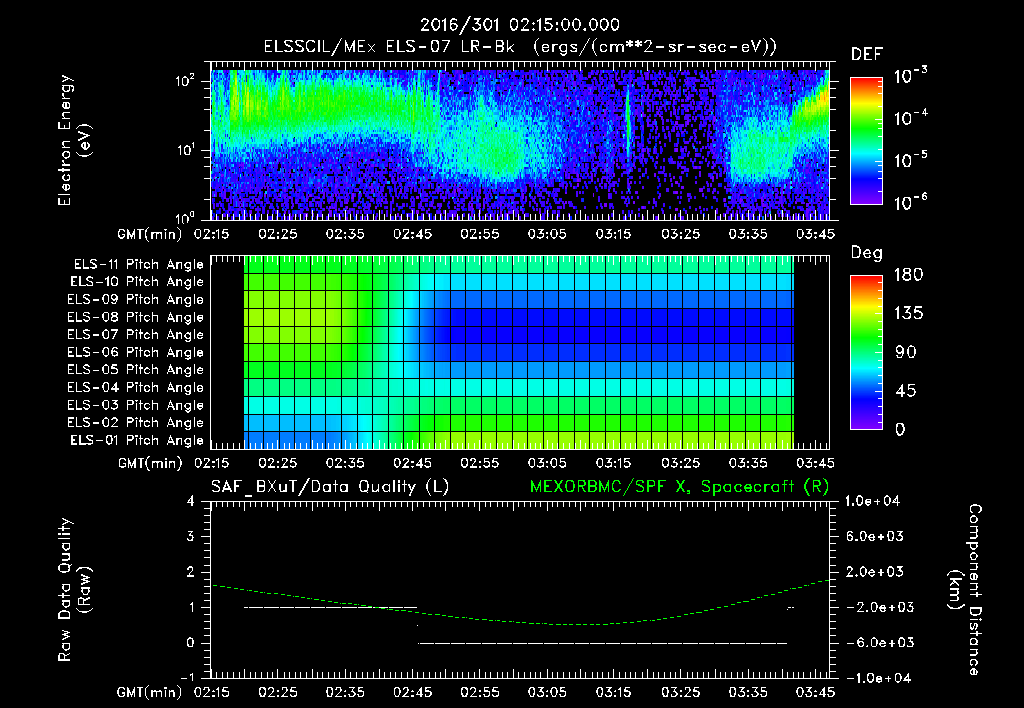Select the Component Distance (km) axis label
The height and width of the screenshot is (708, 1024).
pyautogui.click(x=965, y=590)
